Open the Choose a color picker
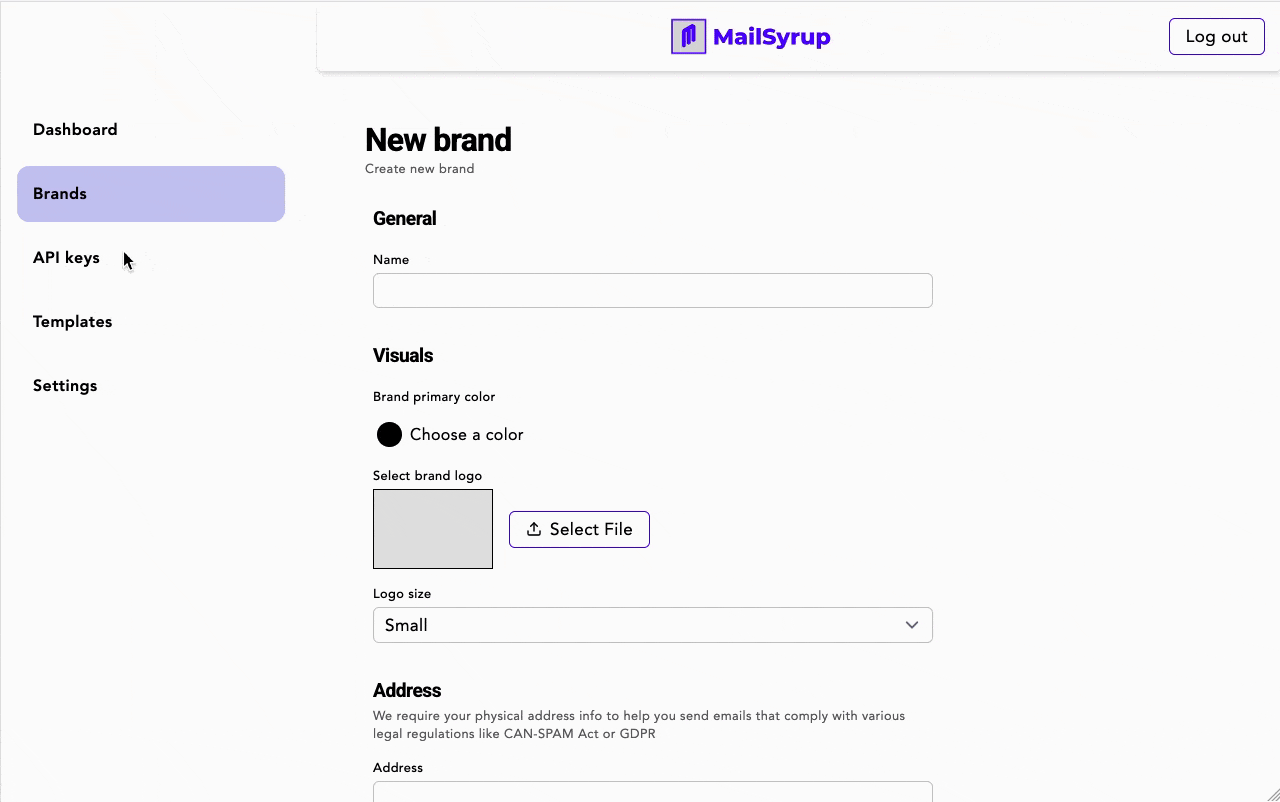 (389, 434)
